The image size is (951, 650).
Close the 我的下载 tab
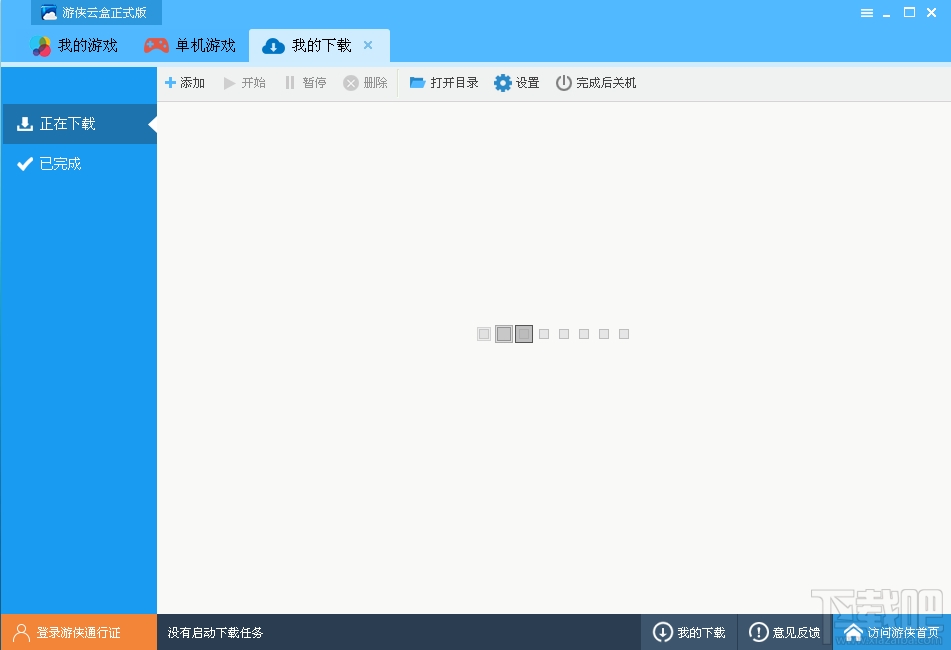click(367, 45)
